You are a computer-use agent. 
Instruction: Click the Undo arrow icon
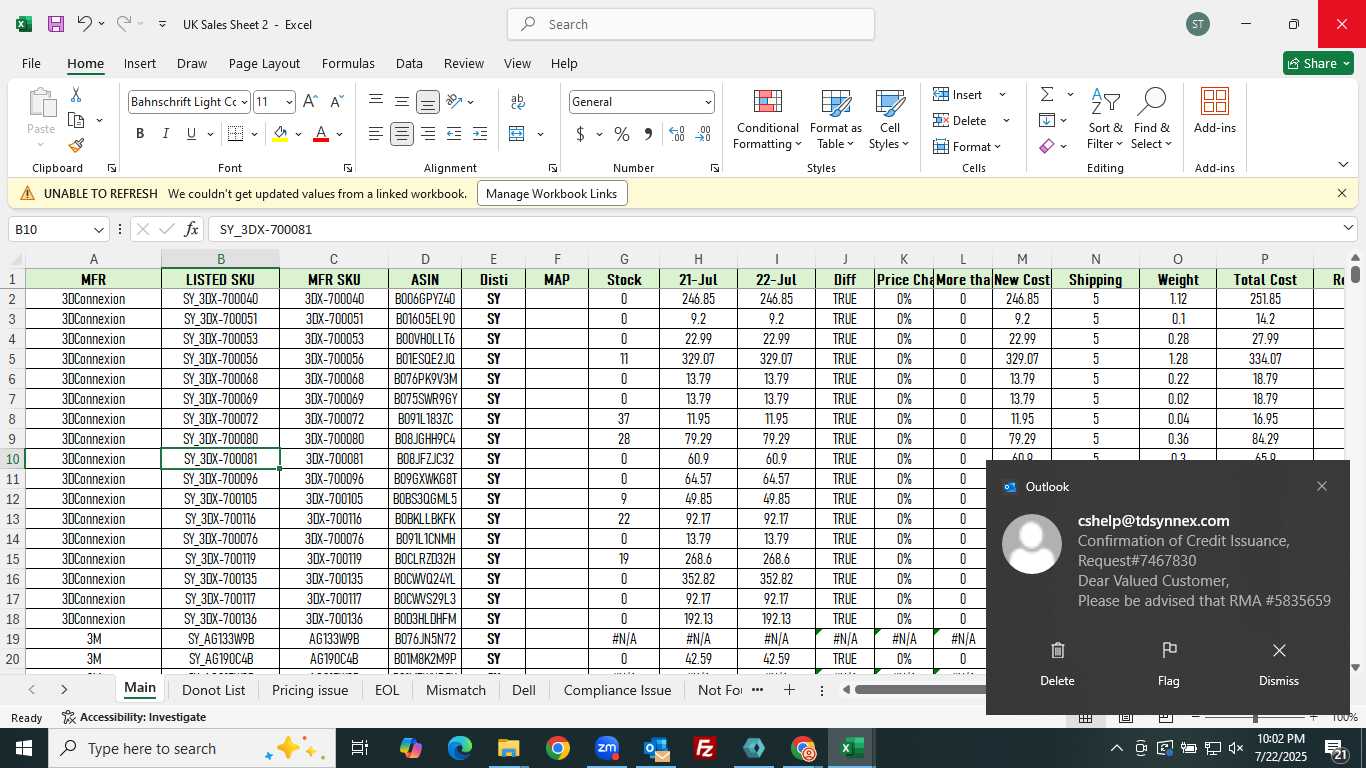(85, 24)
